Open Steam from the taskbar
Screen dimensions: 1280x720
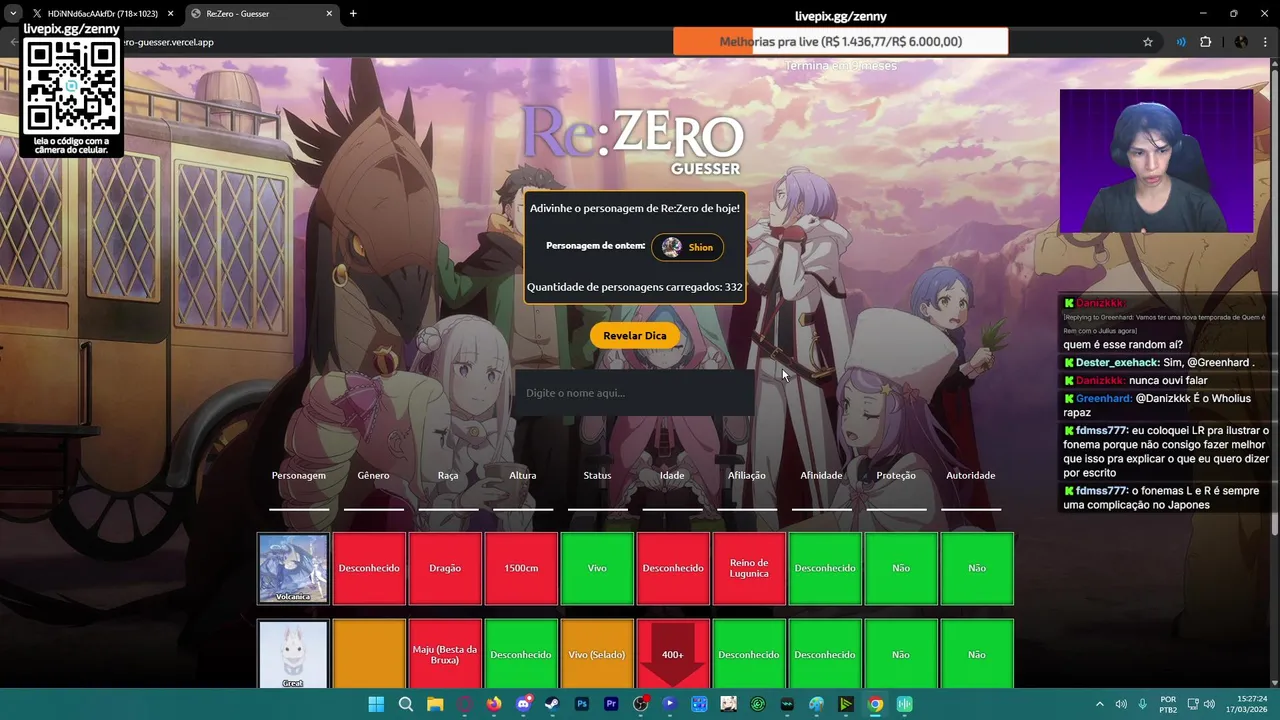tap(552, 704)
